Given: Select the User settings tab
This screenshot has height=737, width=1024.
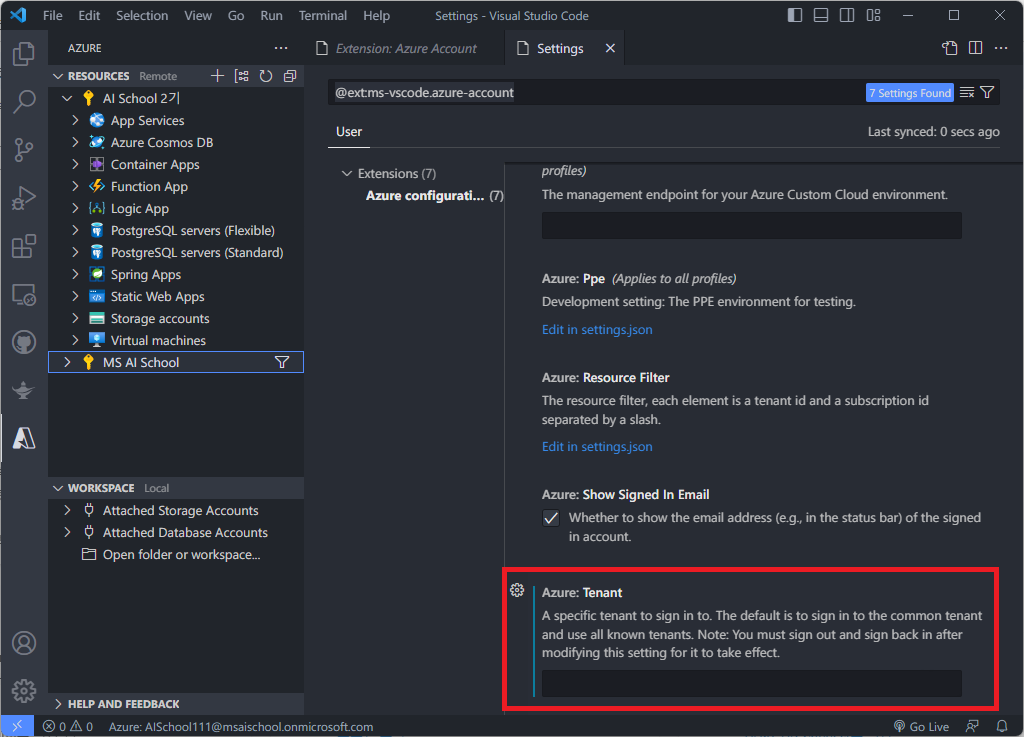Looking at the screenshot, I should point(349,132).
